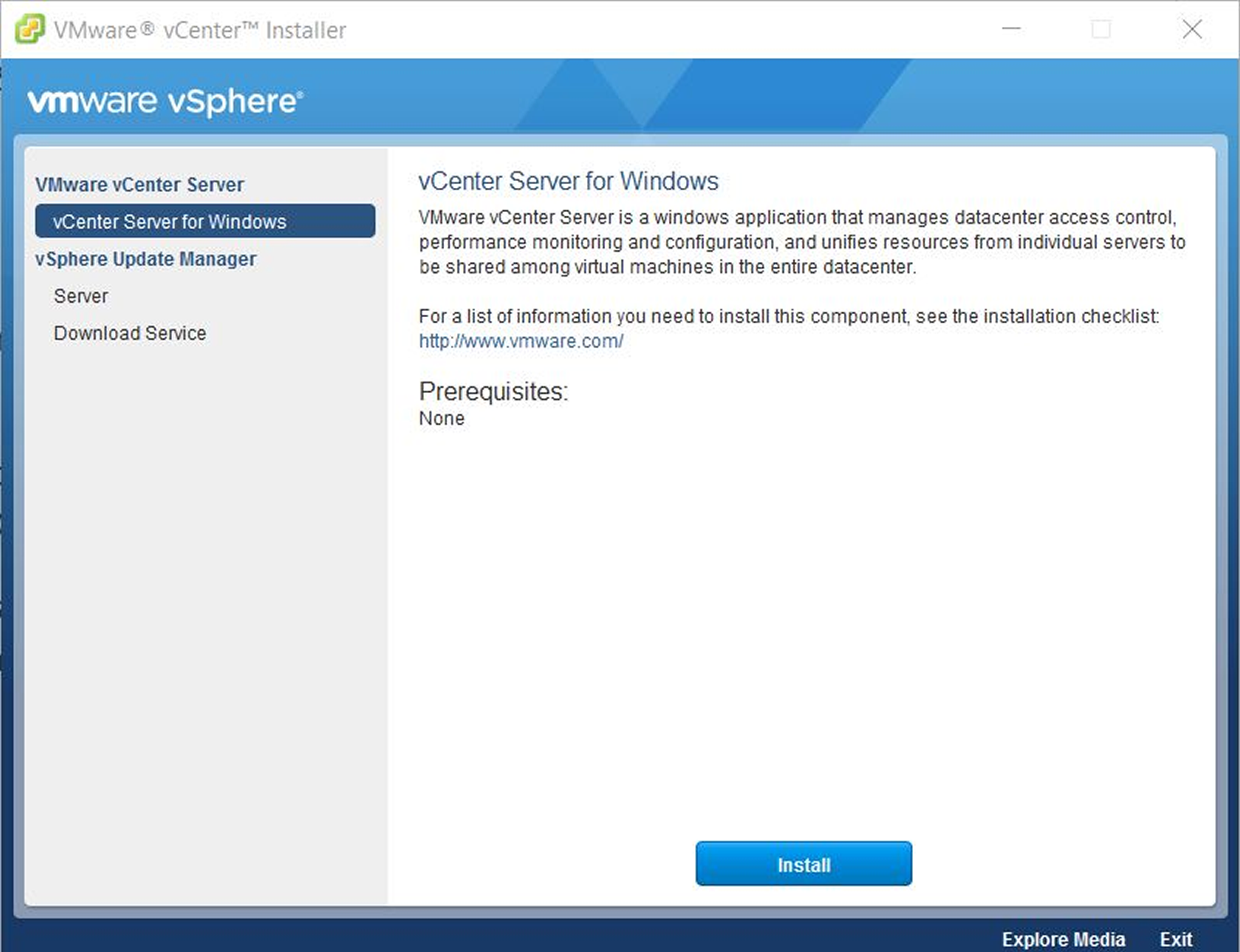The width and height of the screenshot is (1240, 952).
Task: Select vCenter Server for Windows in sidebar
Action: tap(205, 221)
